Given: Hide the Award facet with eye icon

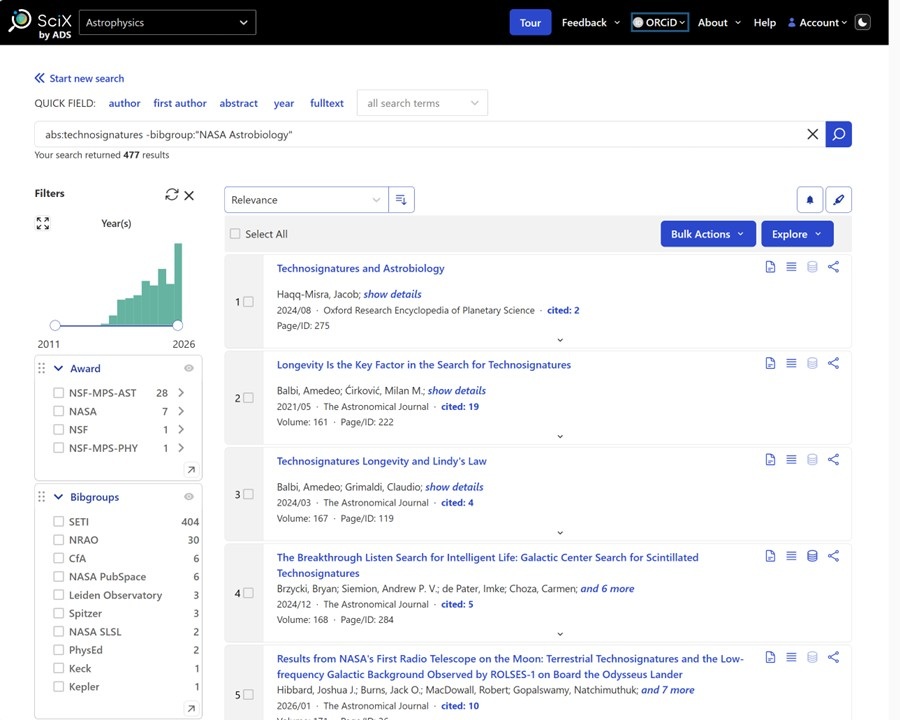Looking at the screenshot, I should coord(189,368).
